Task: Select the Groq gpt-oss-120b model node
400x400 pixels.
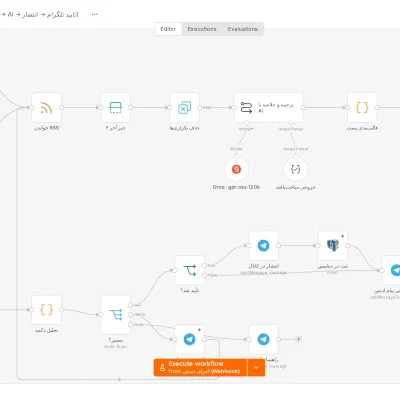Action: pos(236,169)
